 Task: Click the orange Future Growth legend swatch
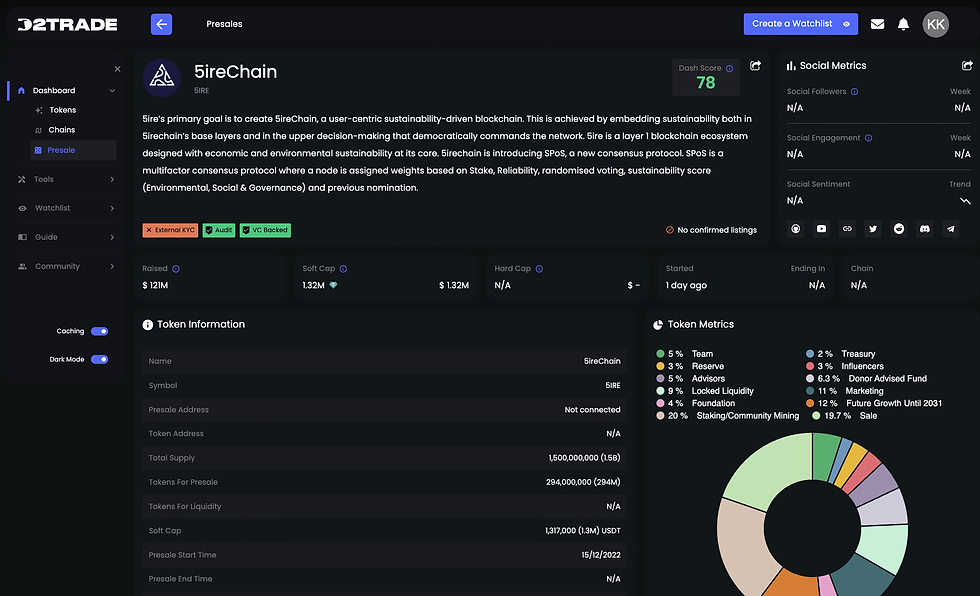pos(810,403)
